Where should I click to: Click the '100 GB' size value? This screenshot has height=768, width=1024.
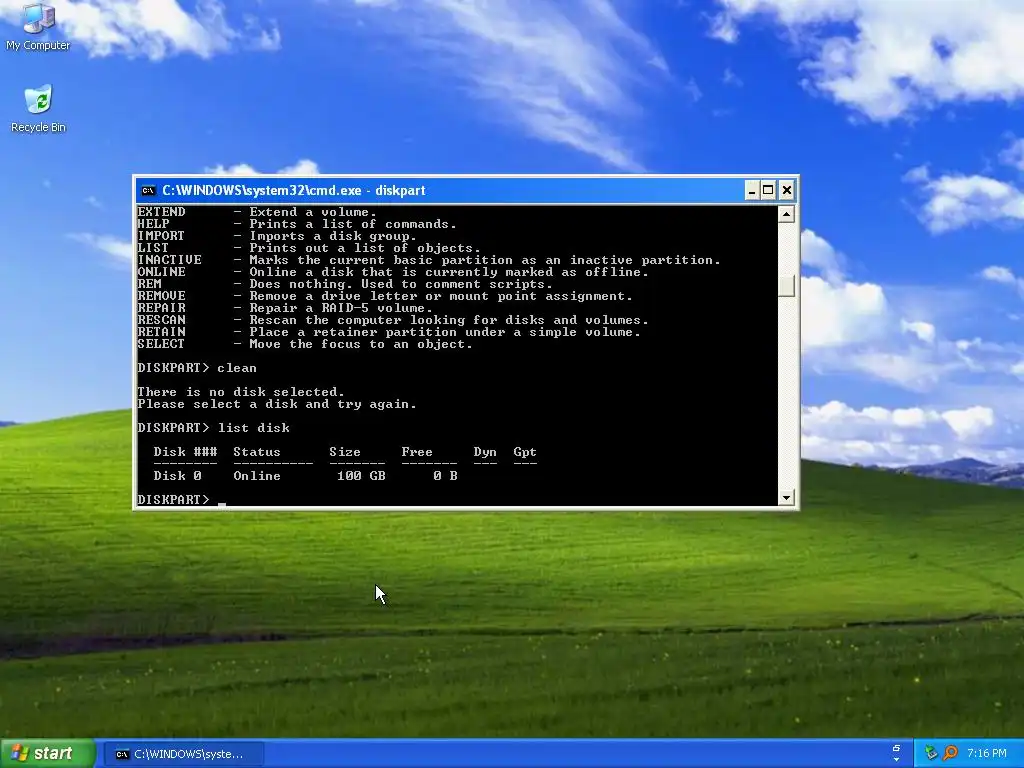tap(361, 476)
